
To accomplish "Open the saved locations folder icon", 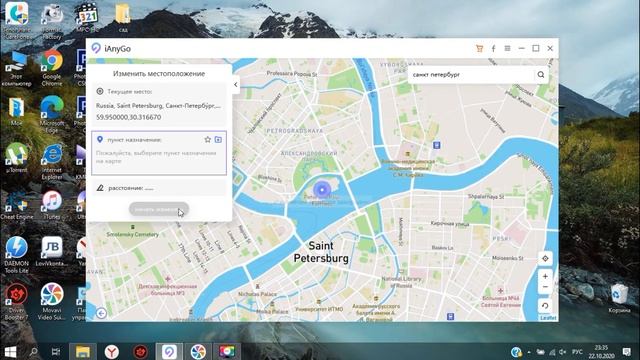I will (x=218, y=140).
